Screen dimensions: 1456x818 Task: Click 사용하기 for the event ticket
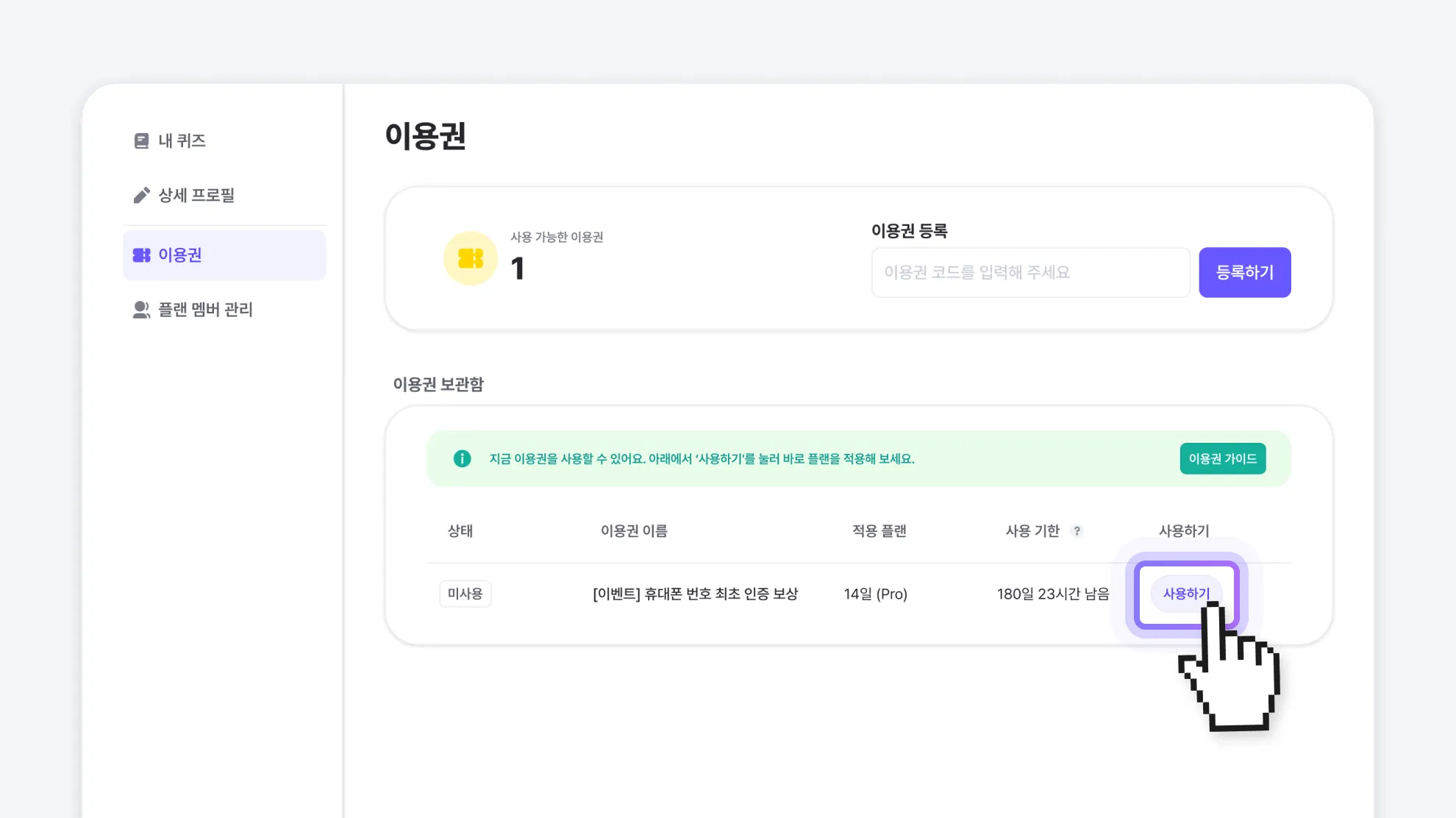tap(1185, 594)
